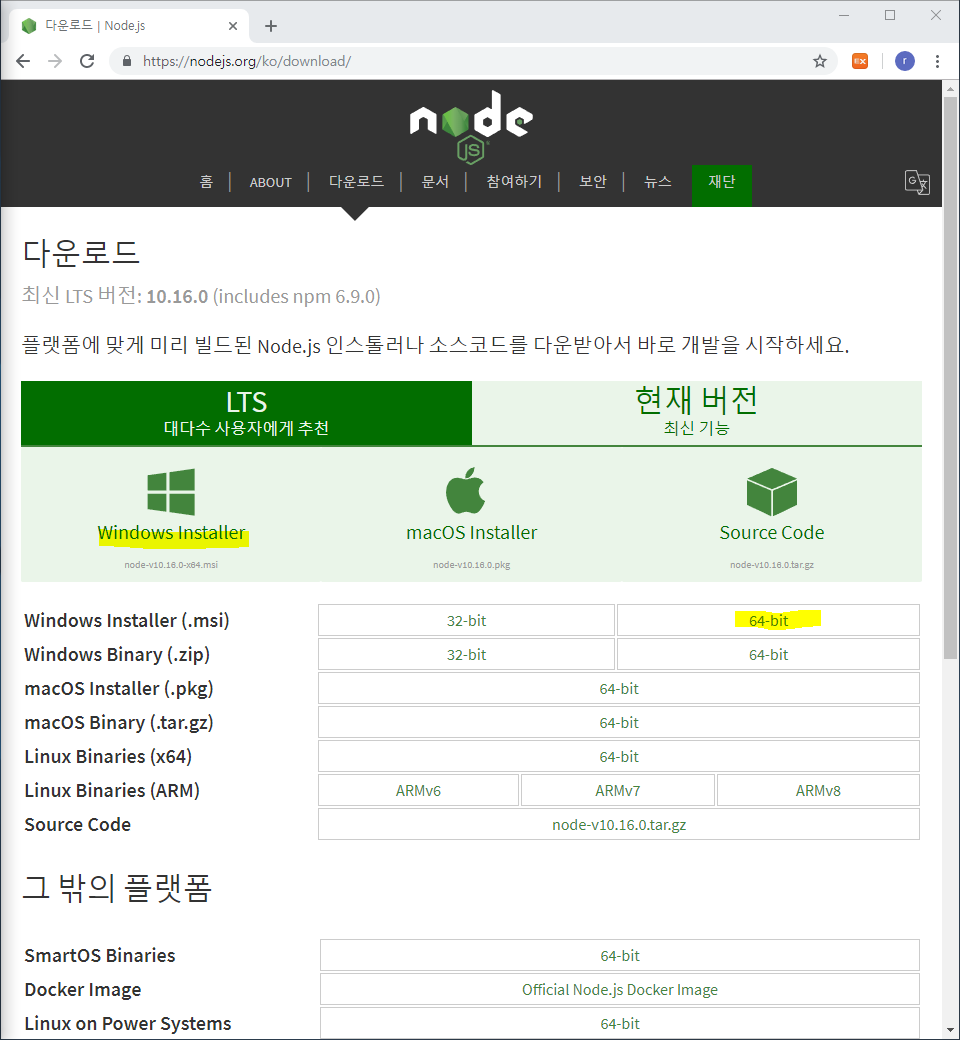Image resolution: width=960 pixels, height=1040 pixels.
Task: Open the ABOUT navigation item
Action: pyautogui.click(x=271, y=182)
